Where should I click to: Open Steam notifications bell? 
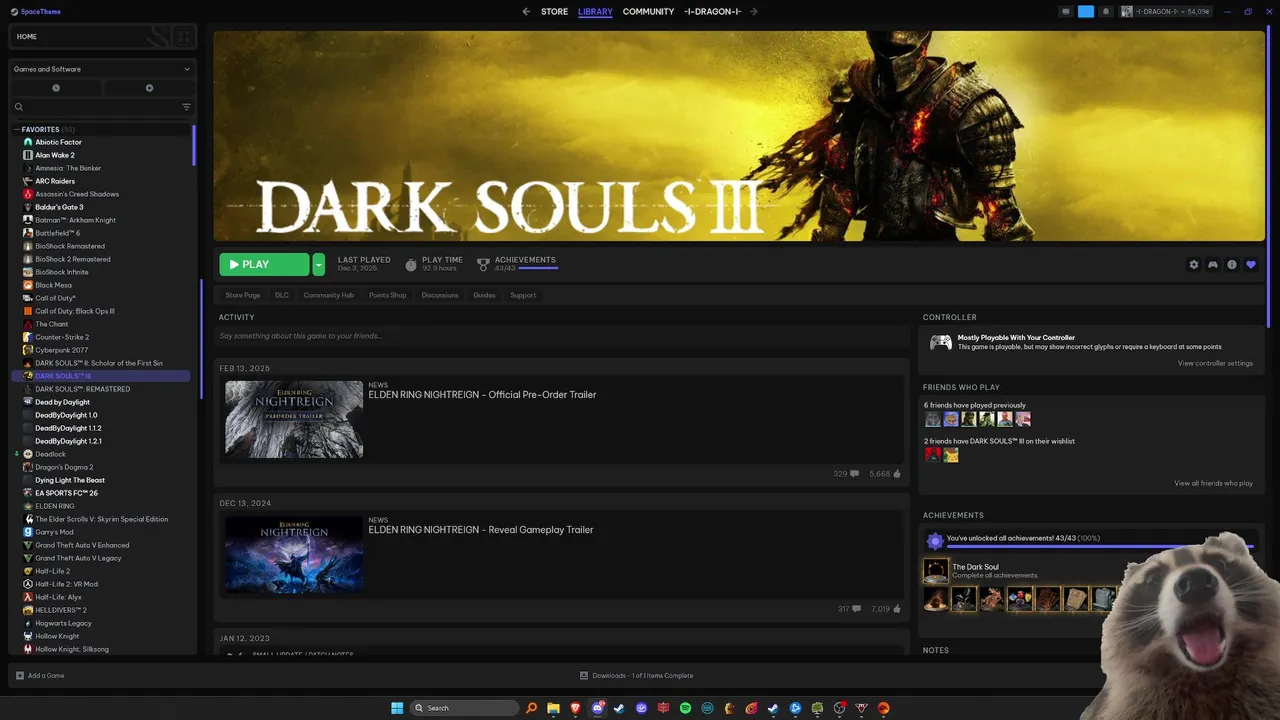point(1105,12)
